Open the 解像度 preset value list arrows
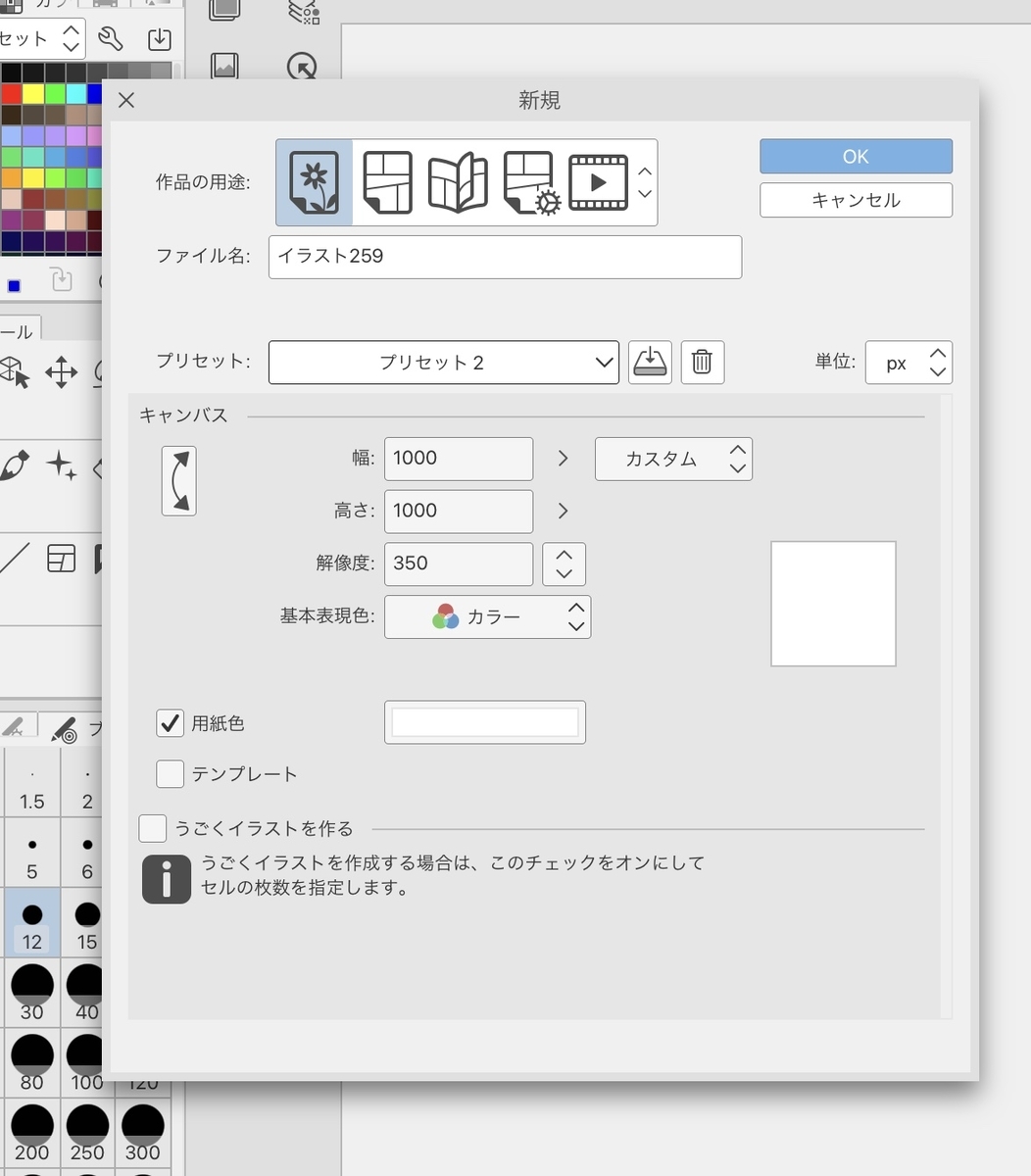 pyautogui.click(x=564, y=563)
